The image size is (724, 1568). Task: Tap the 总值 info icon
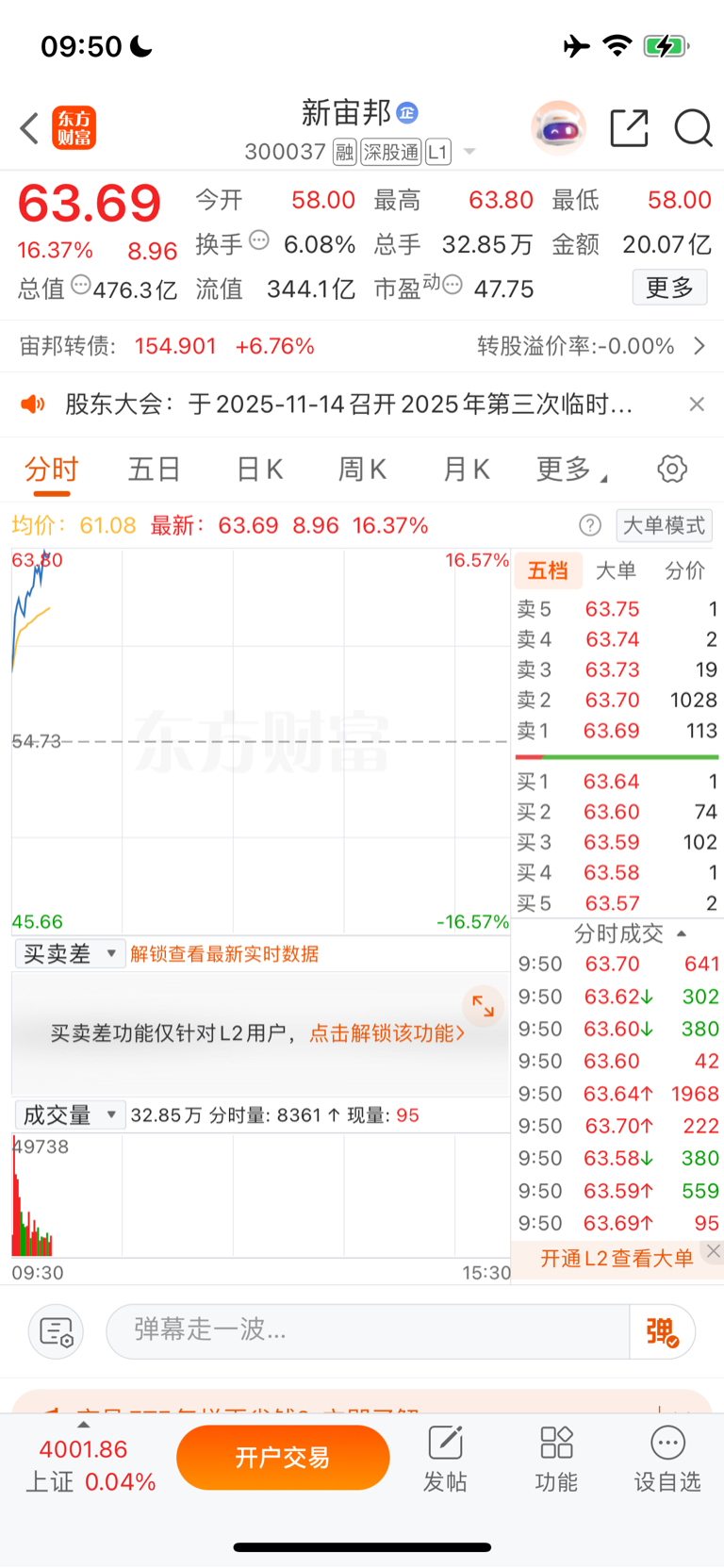pos(81,284)
